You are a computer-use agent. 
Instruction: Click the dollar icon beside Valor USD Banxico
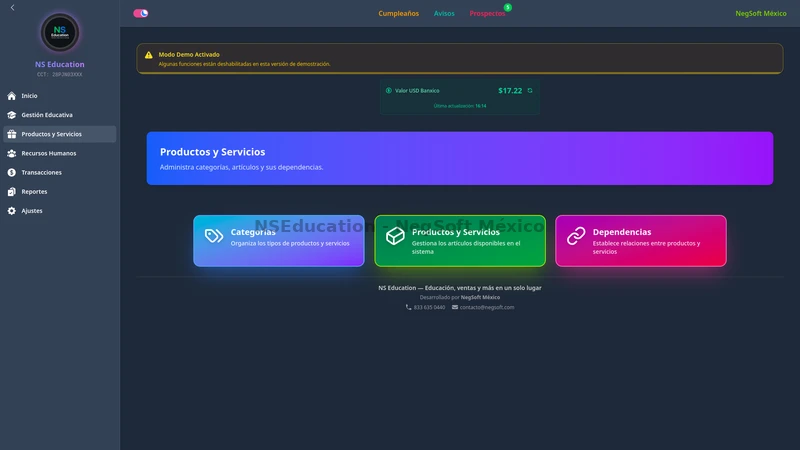[x=389, y=90]
